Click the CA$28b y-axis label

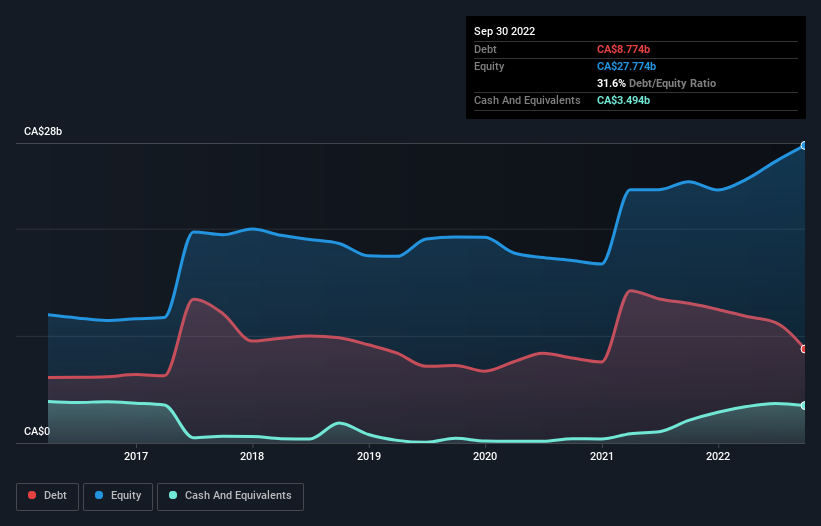[x=43, y=131]
